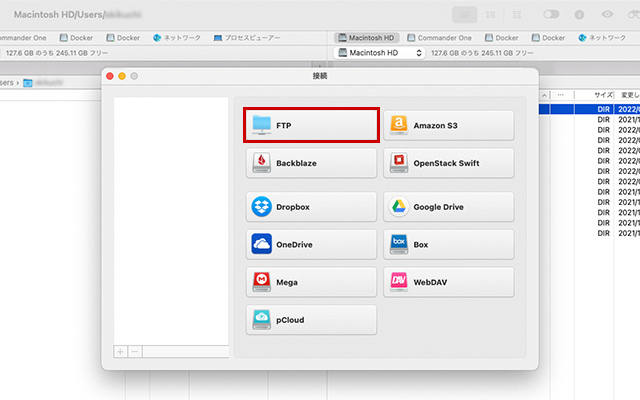Screen dimensions: 640x400
Task: Click the ellipsis column header
Action: 561,95
